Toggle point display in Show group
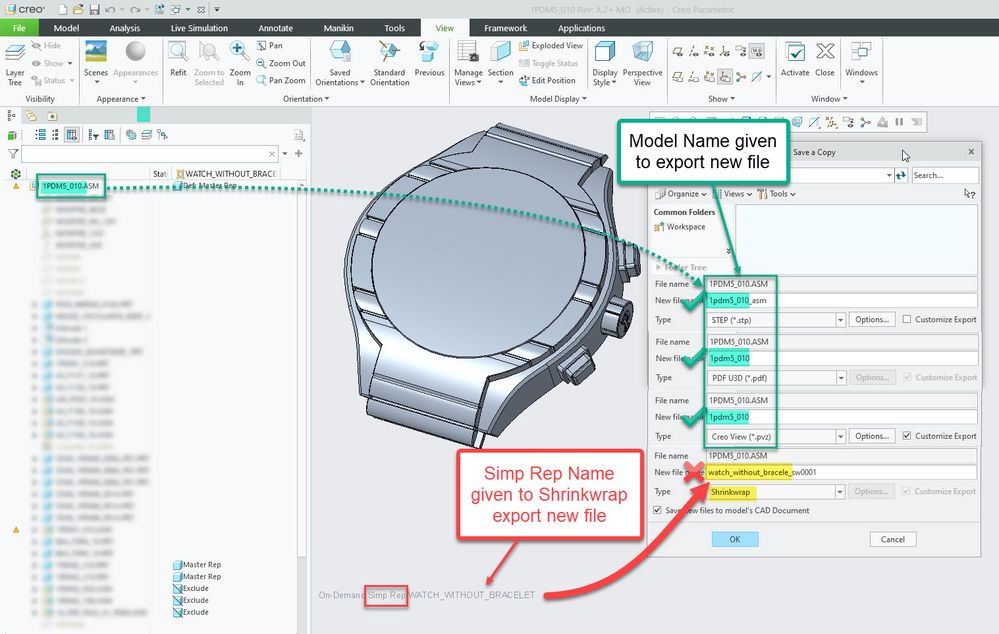The height and width of the screenshot is (634, 999). 709,52
